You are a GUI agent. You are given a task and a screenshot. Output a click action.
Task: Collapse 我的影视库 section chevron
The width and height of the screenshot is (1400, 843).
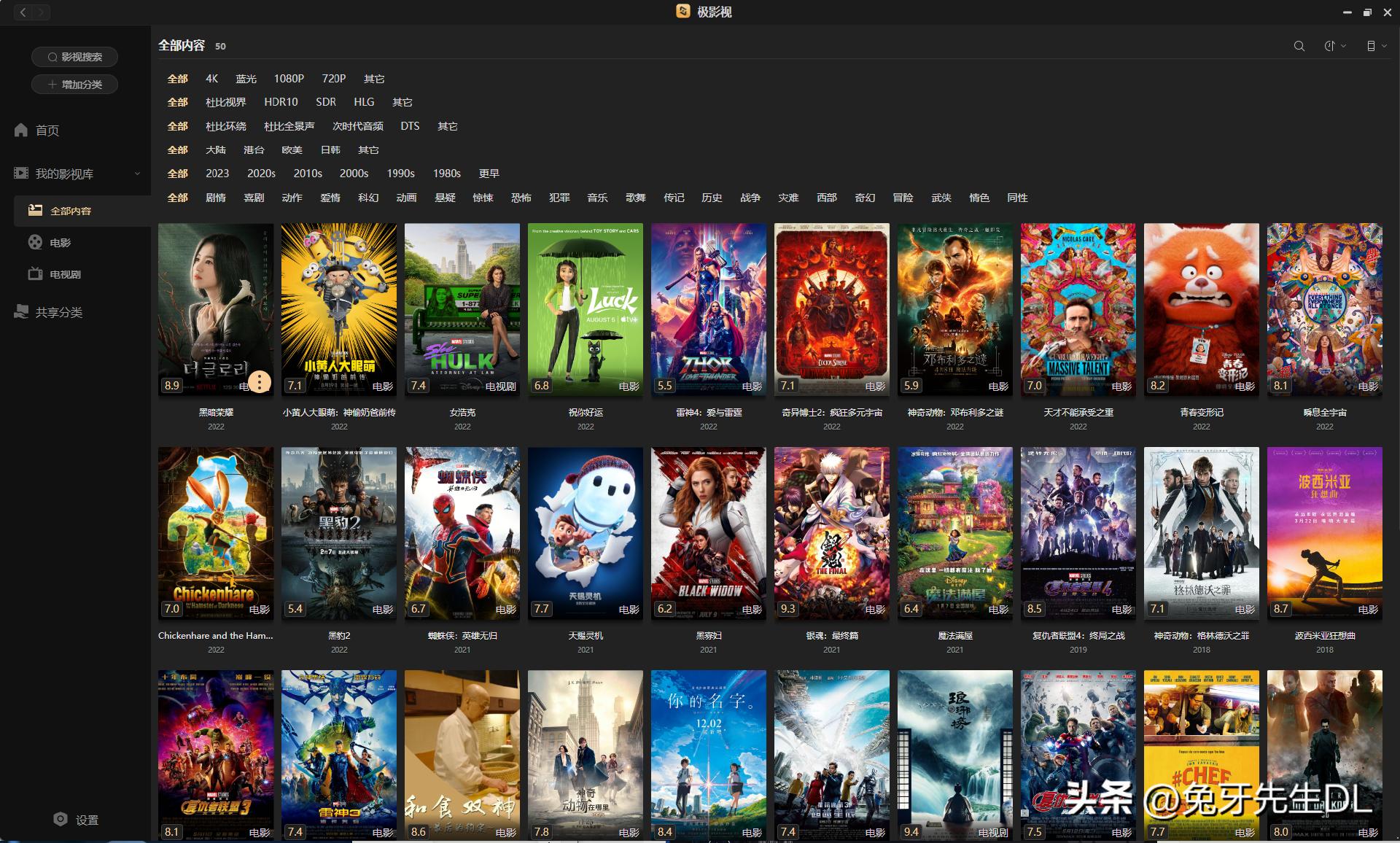137,174
